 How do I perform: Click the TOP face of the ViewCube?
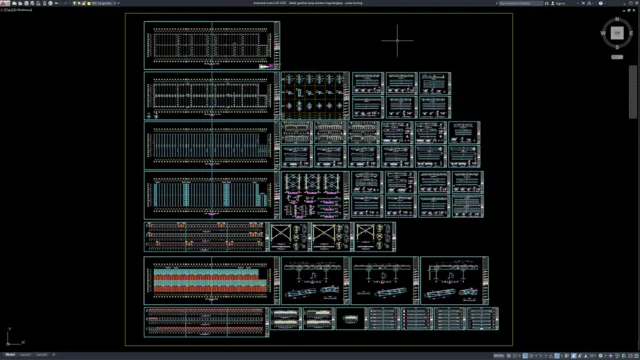[617, 33]
